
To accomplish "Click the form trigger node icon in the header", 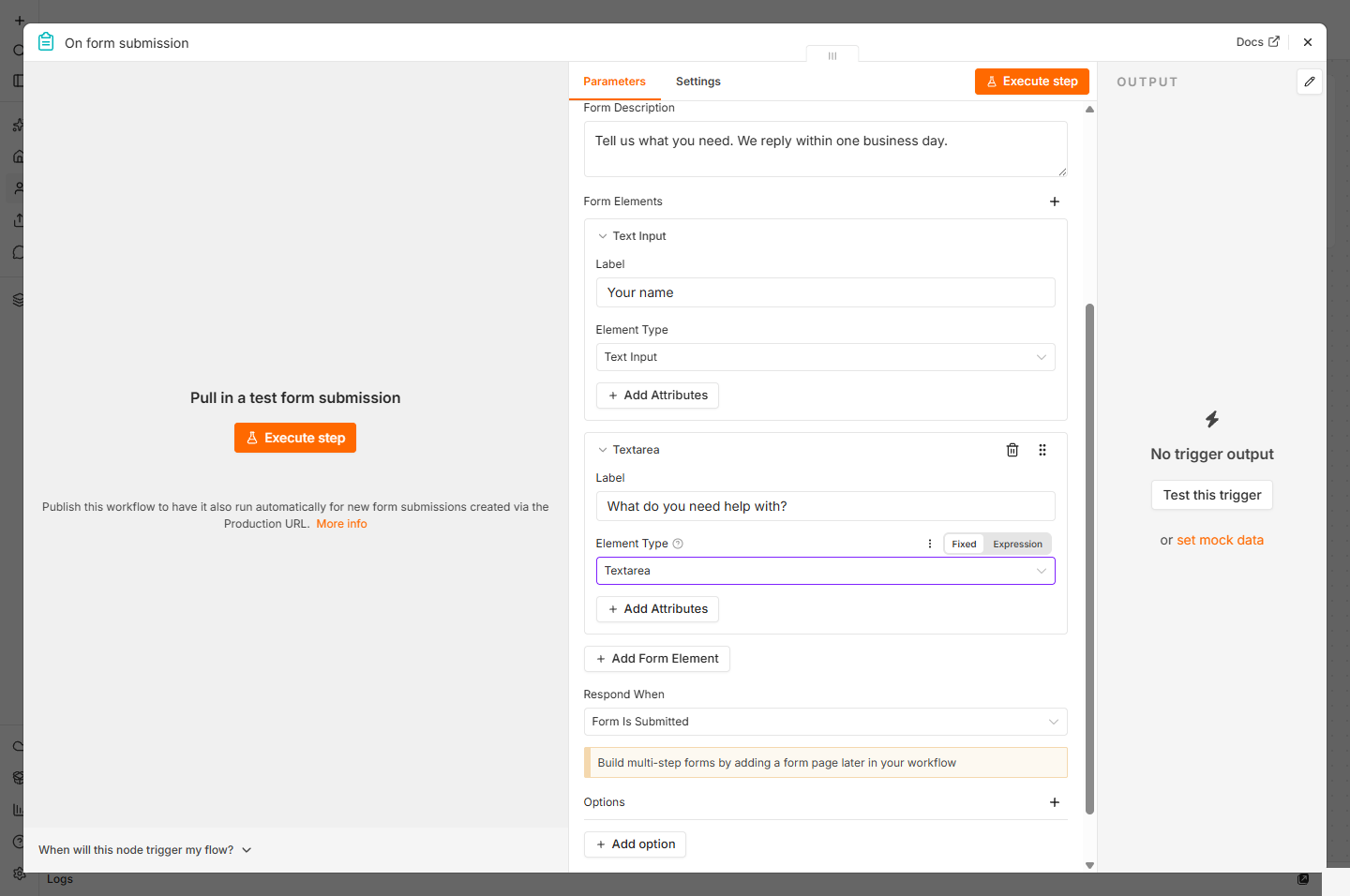I will [46, 42].
